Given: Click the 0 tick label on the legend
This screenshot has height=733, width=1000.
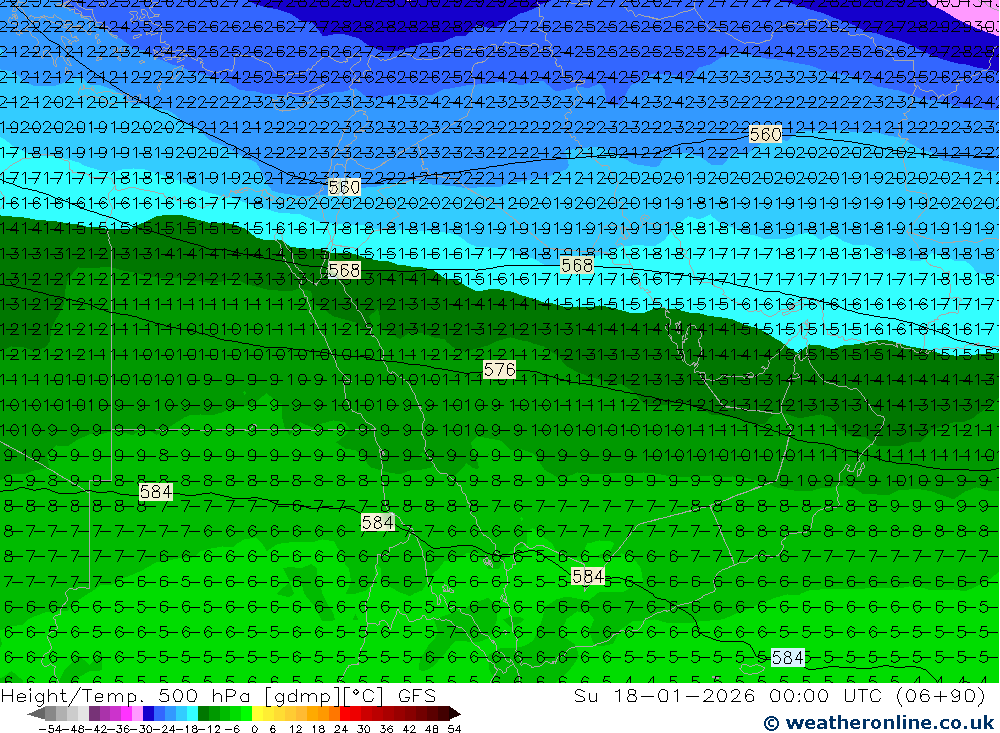Looking at the screenshot, I should click(x=254, y=729).
